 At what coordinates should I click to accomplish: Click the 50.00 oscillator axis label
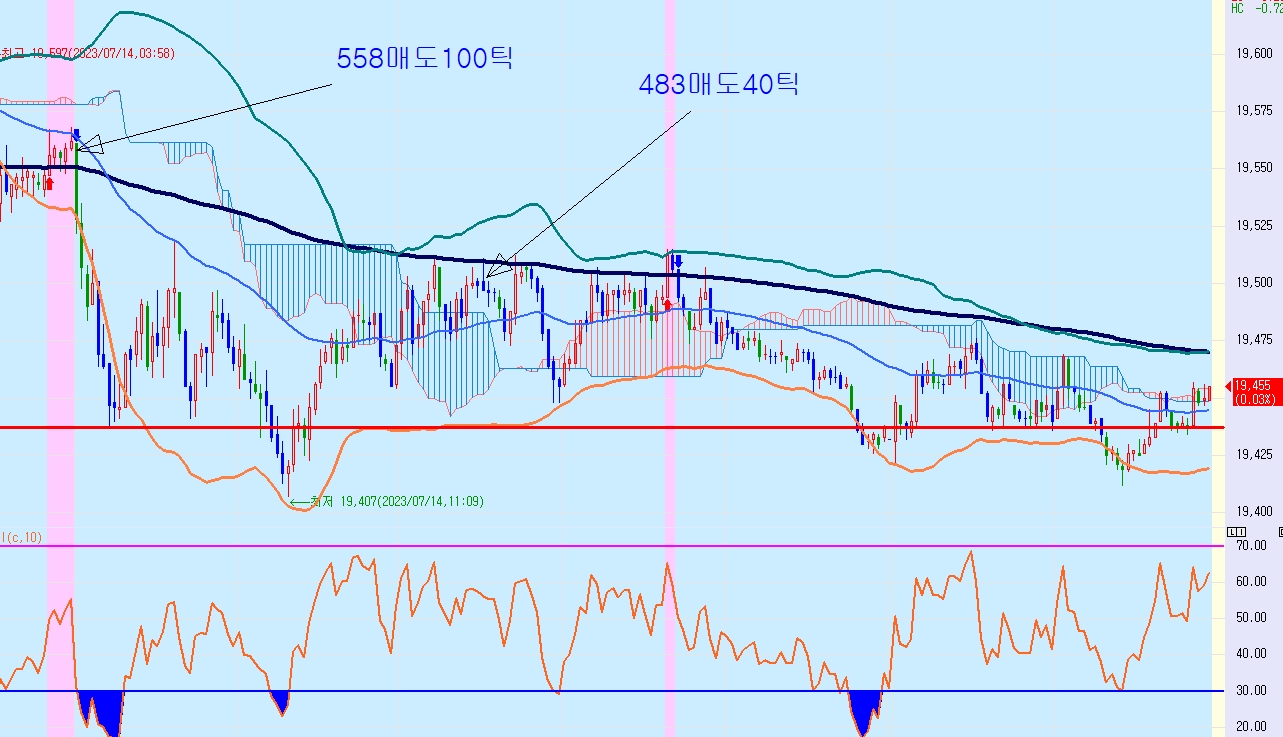[1253, 618]
